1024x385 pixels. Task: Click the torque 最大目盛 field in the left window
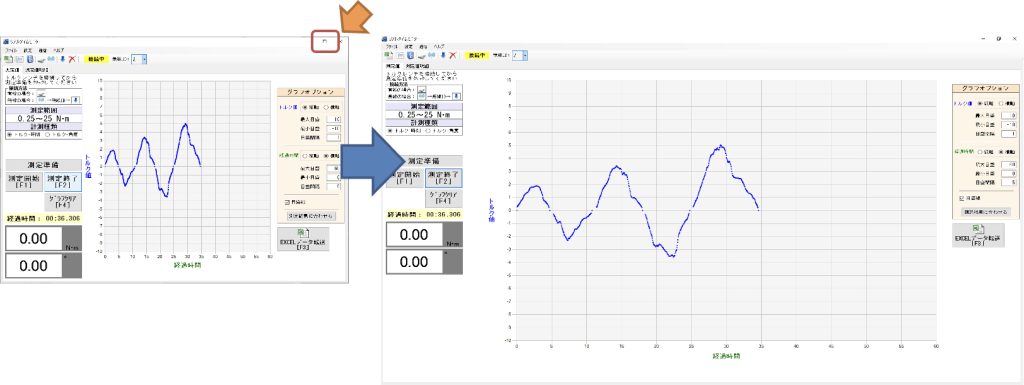pyautogui.click(x=335, y=119)
